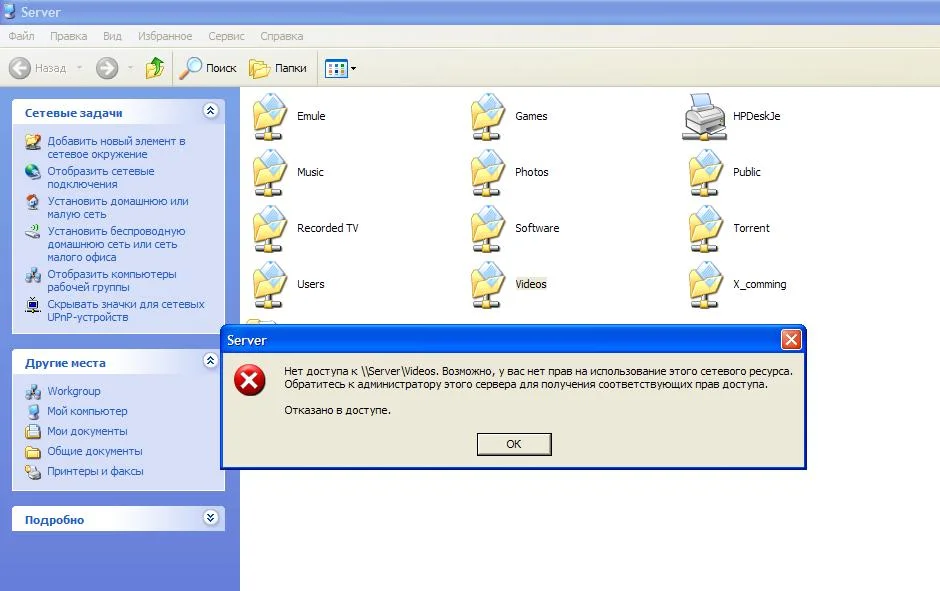Select the Videos shared folder icon
The height and width of the screenshot is (591, 940).
point(489,285)
